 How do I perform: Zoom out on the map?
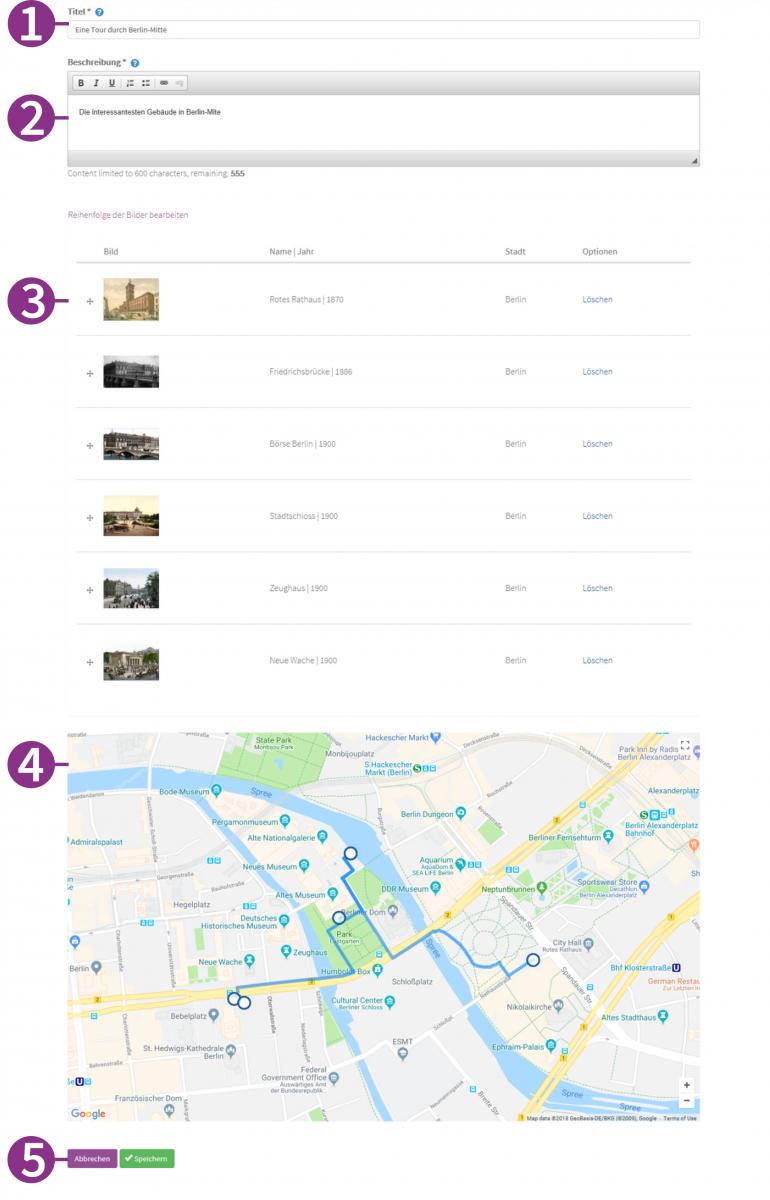click(686, 1101)
